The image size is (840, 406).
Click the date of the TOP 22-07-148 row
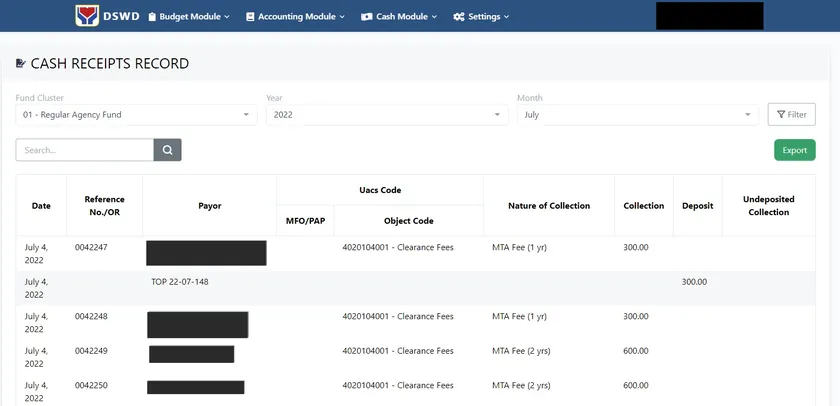36,288
